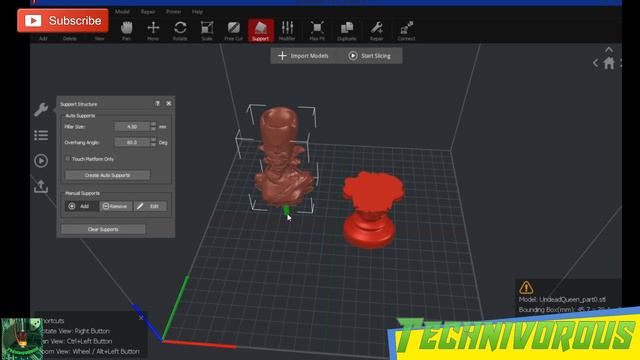Click the Overhang Angle value field
The width and height of the screenshot is (640, 360).
(132, 142)
